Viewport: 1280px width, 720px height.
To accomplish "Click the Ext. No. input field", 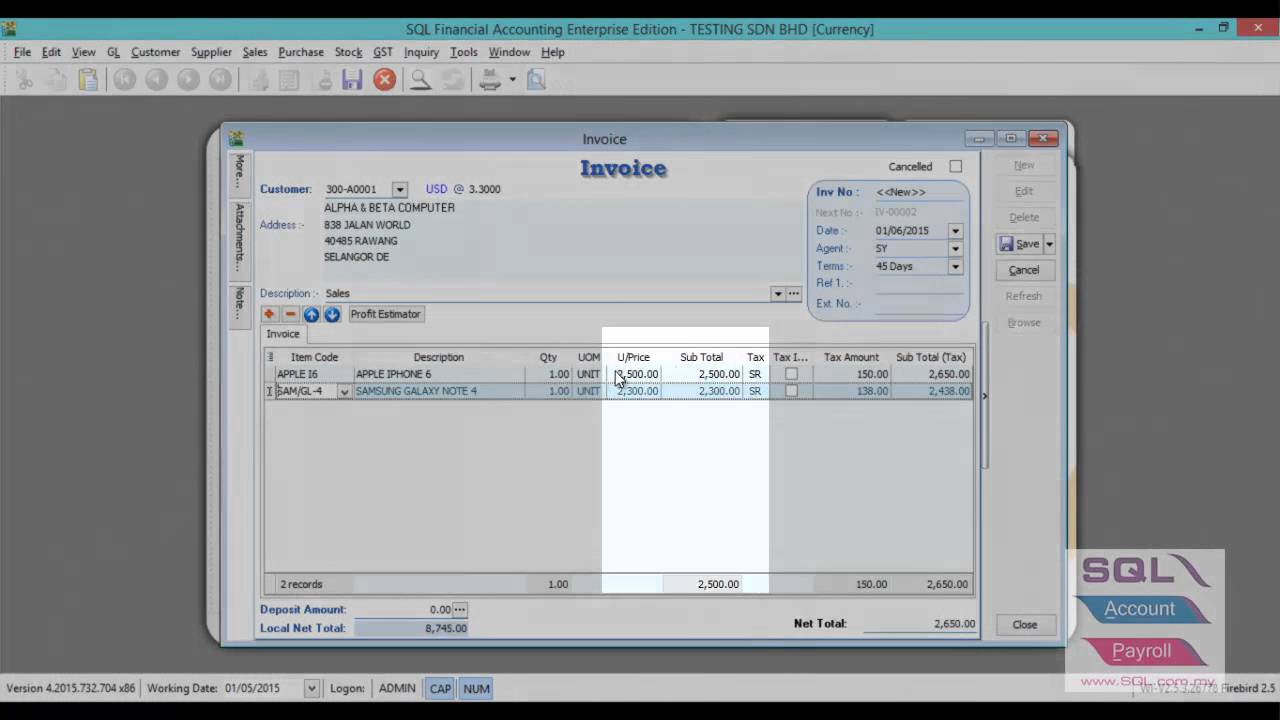I will 919,304.
